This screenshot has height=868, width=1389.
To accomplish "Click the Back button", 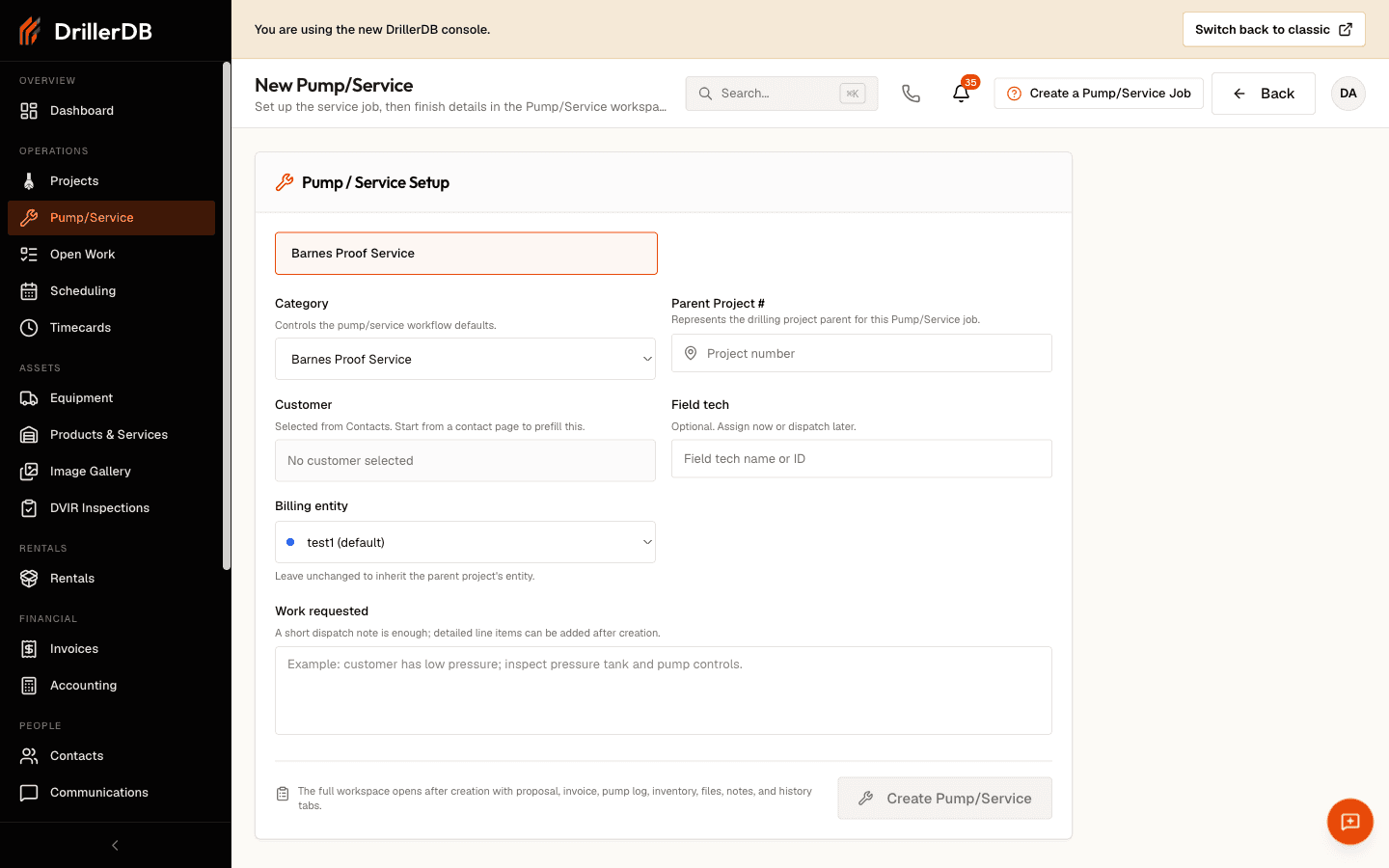I will [1264, 94].
